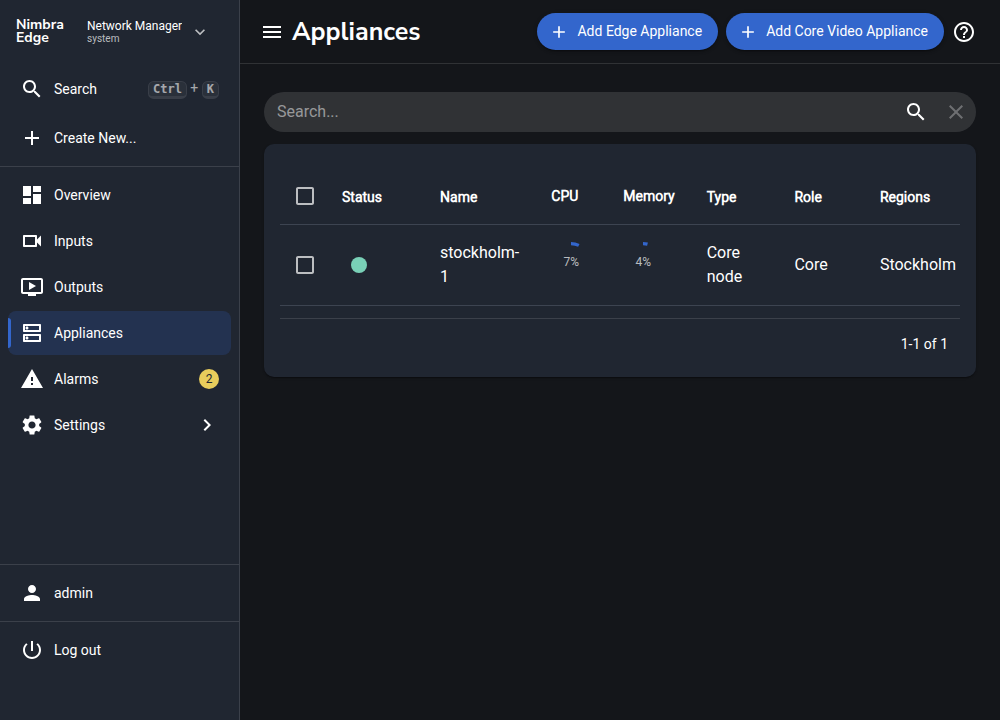Focus the appliance Search... input field

(584, 112)
